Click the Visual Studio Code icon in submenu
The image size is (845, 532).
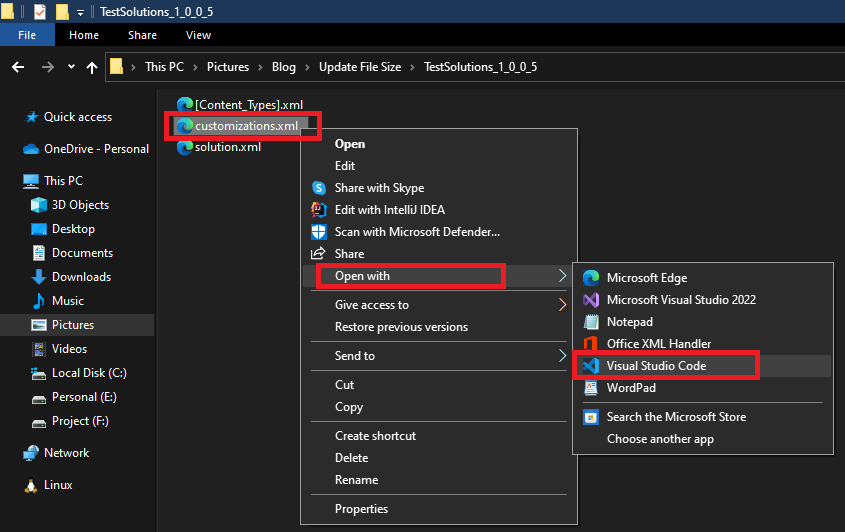[x=590, y=366]
